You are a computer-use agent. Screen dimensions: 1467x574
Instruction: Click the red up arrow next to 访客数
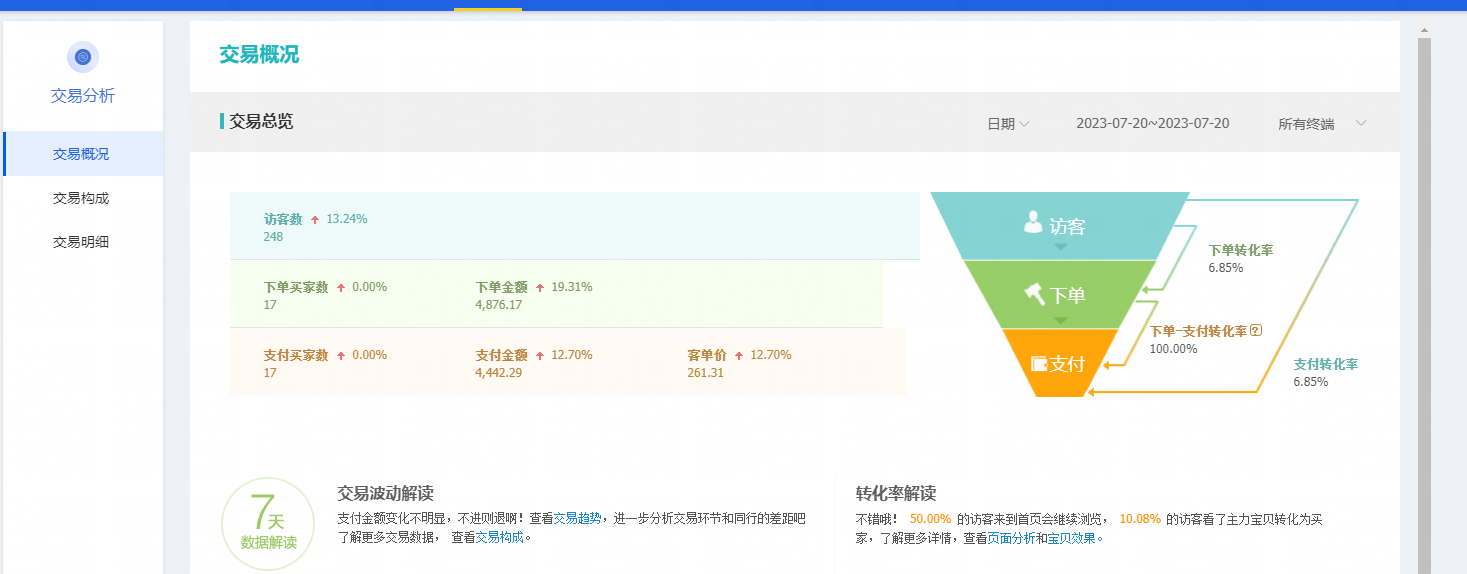pyautogui.click(x=315, y=219)
